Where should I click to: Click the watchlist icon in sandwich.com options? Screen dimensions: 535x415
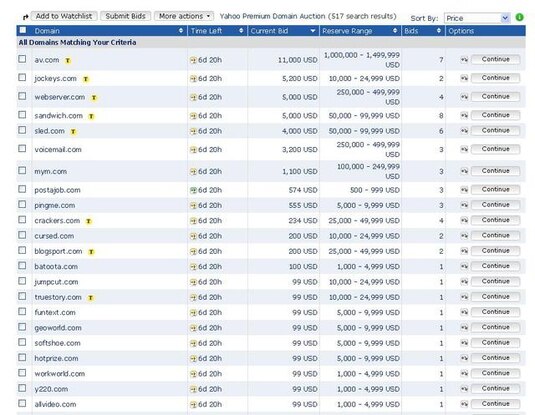(x=464, y=115)
